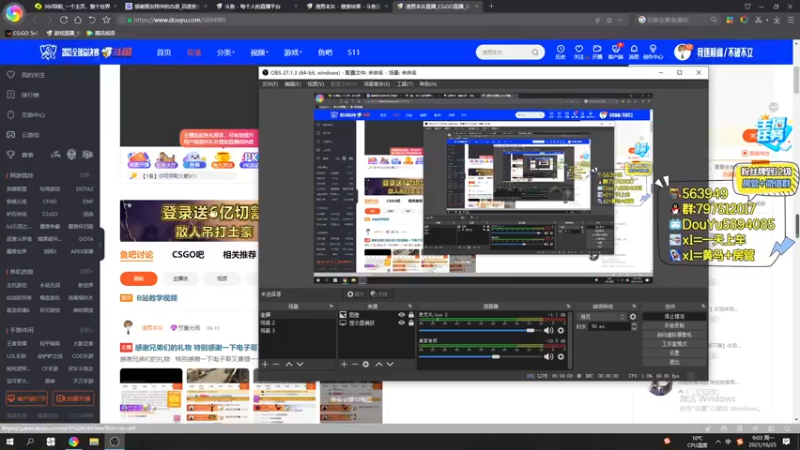The image size is (800, 450).
Task: Move source down in OBS Sources panel
Action: coord(390,364)
